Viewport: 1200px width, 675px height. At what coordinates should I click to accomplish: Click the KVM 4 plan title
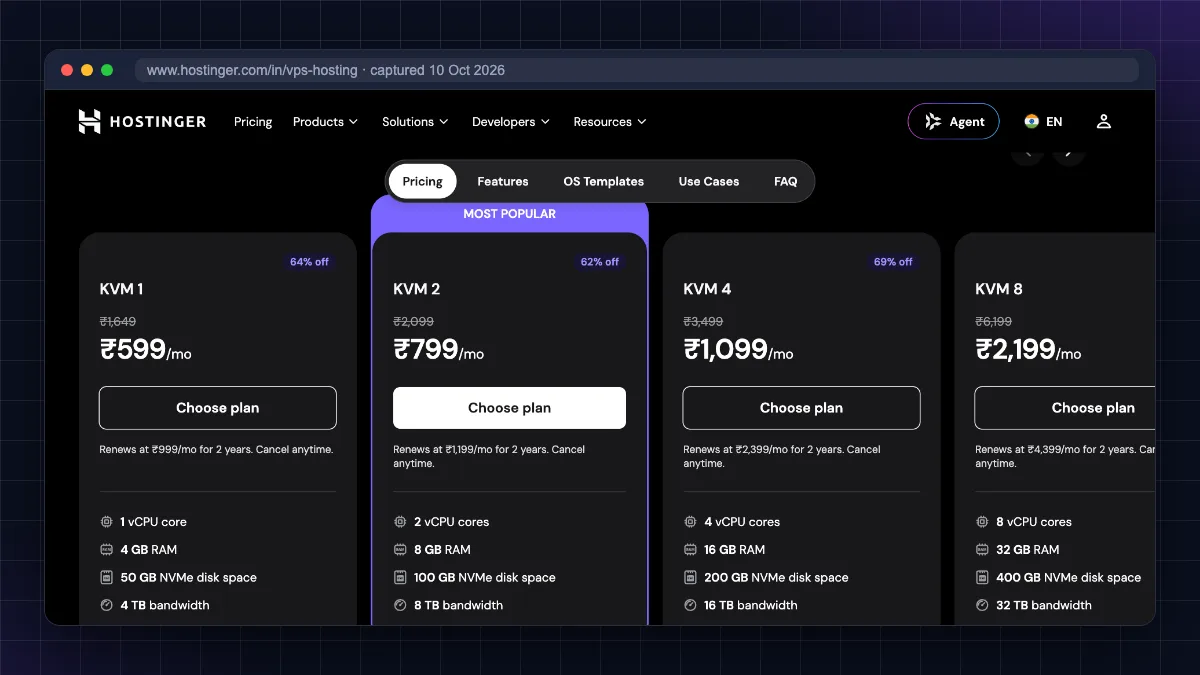point(708,289)
